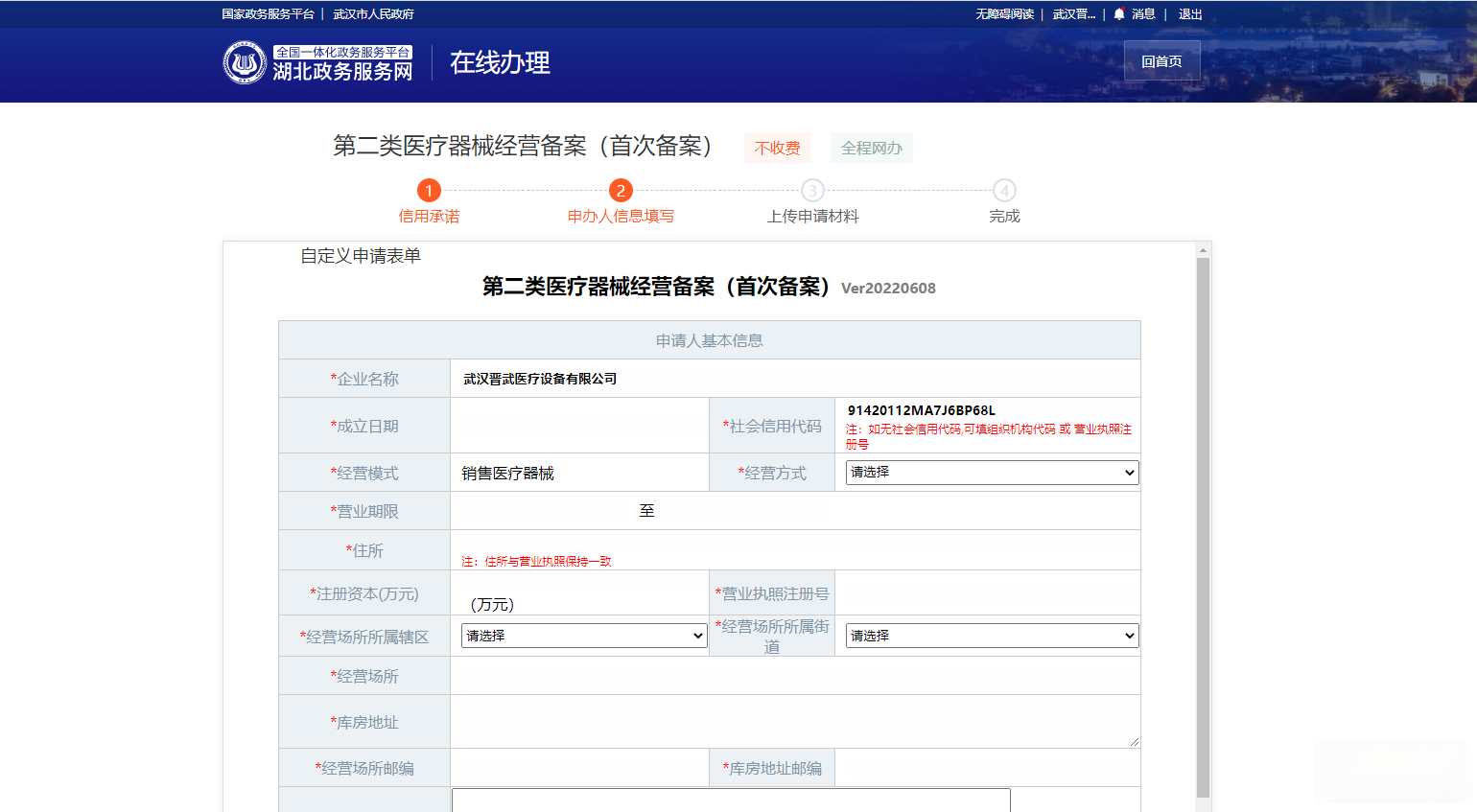
Task: Click the 武汉晋... user account link
Action: pos(1074,14)
